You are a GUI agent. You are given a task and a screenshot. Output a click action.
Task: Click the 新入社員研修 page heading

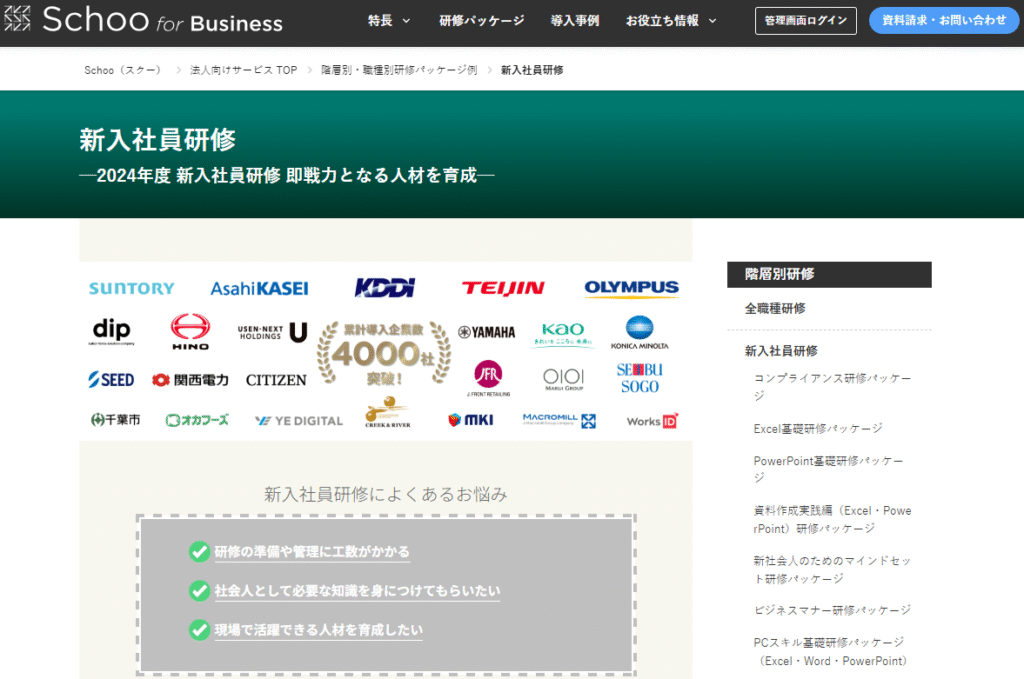pos(157,140)
